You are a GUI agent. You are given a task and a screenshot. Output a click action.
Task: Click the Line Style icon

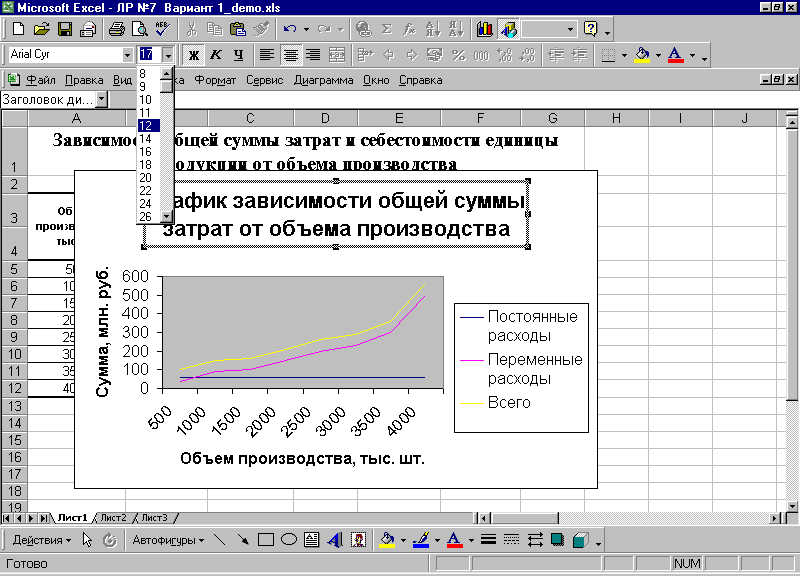click(x=488, y=540)
